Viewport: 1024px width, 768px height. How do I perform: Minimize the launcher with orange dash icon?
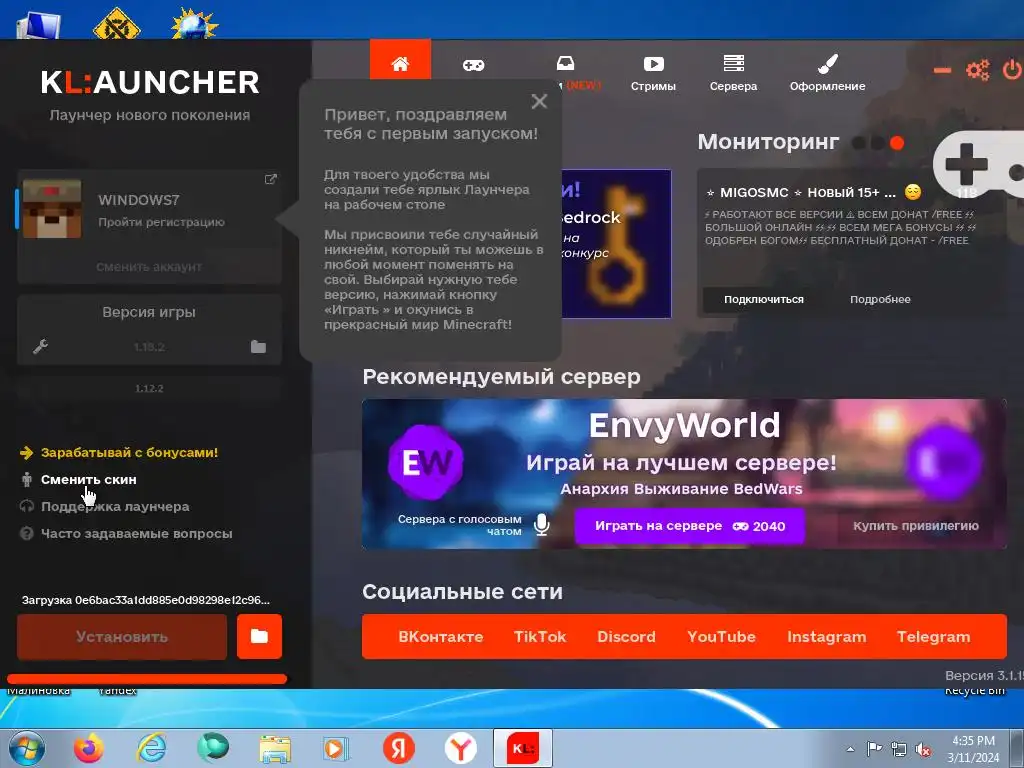click(x=942, y=71)
